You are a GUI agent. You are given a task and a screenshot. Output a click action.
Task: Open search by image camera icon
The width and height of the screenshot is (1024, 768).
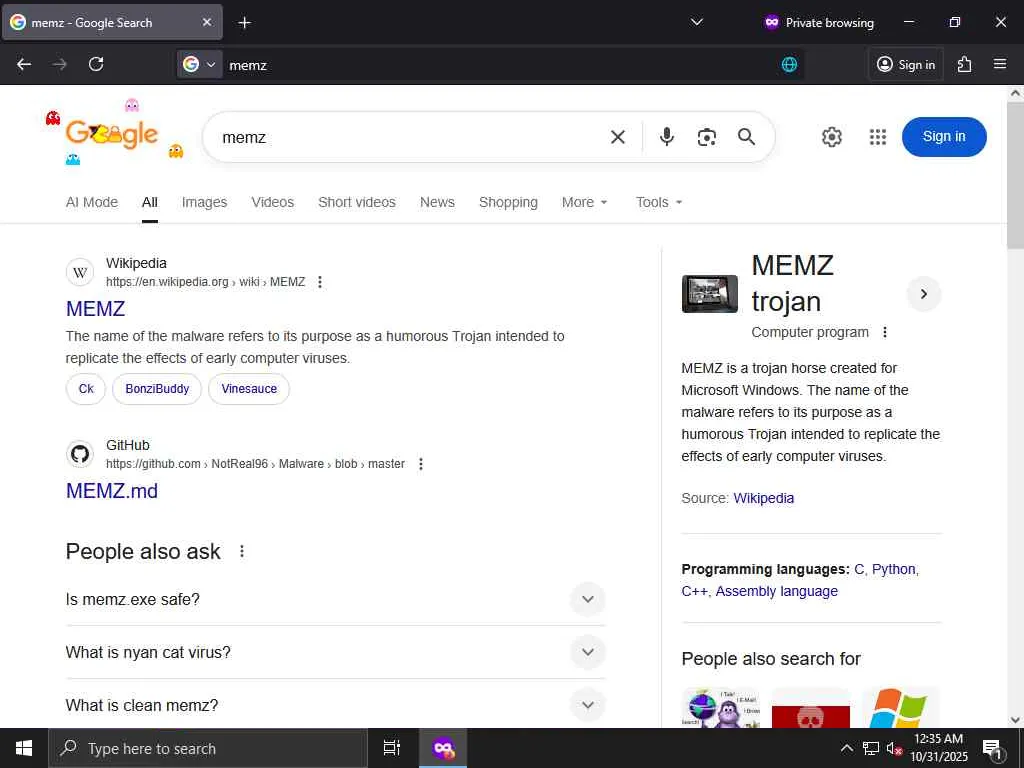(707, 137)
